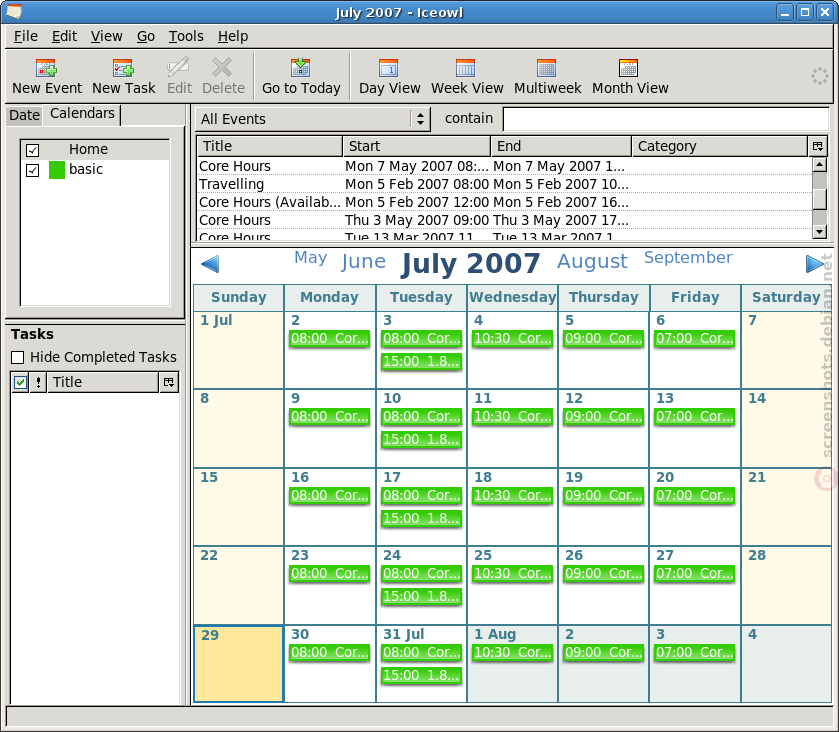Screen dimensions: 839x732
Task: Go to next month with right arrow
Action: pos(815,264)
